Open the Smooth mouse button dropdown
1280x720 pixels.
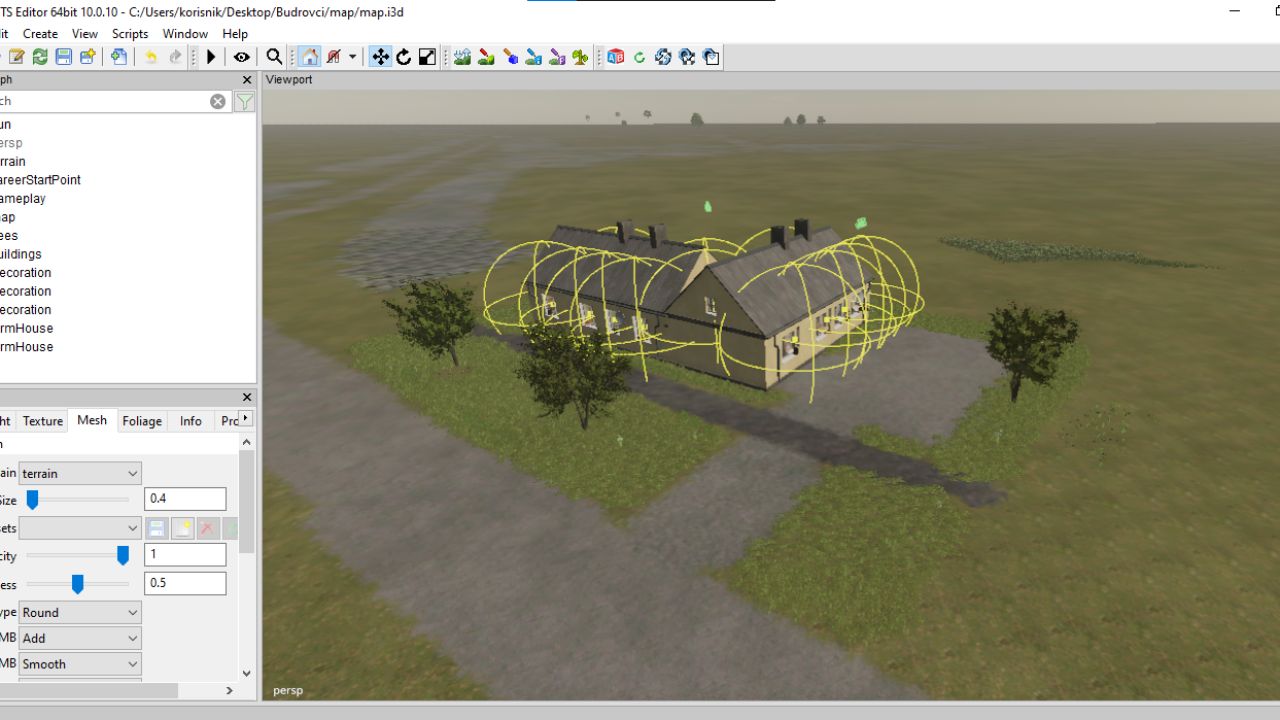(x=80, y=664)
